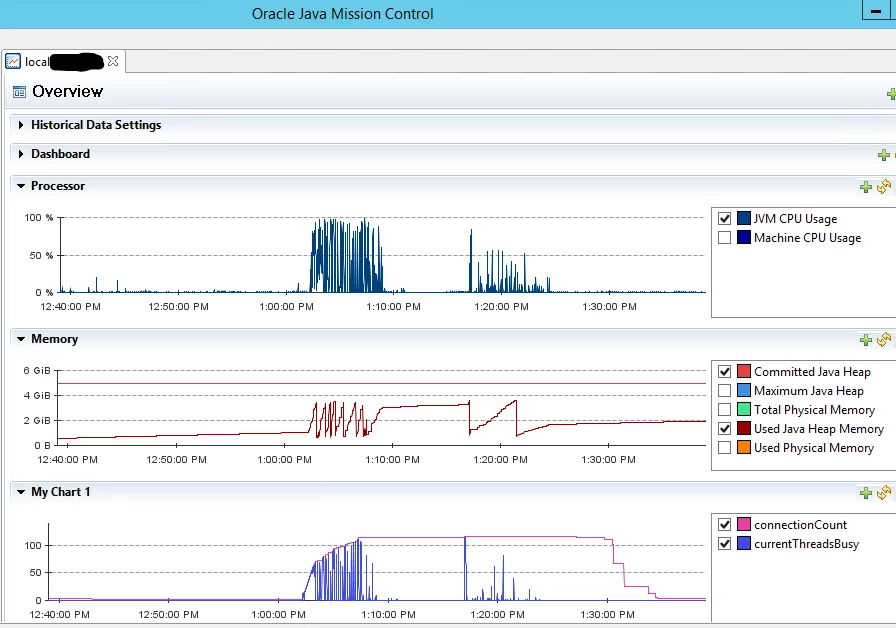Click the currentThreadsBusy legend label
The image size is (896, 628).
click(x=806, y=544)
